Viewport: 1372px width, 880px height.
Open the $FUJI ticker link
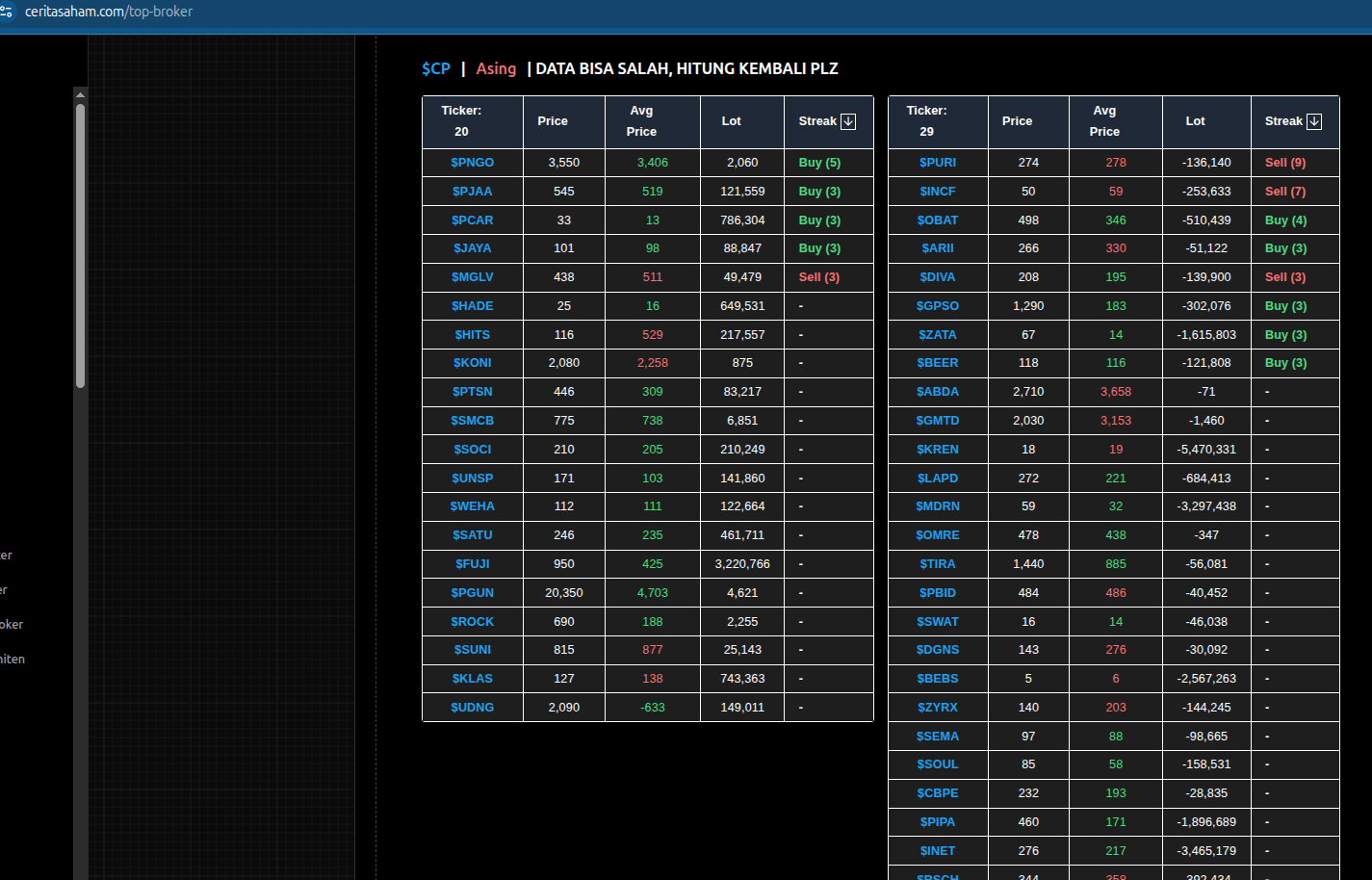point(473,564)
